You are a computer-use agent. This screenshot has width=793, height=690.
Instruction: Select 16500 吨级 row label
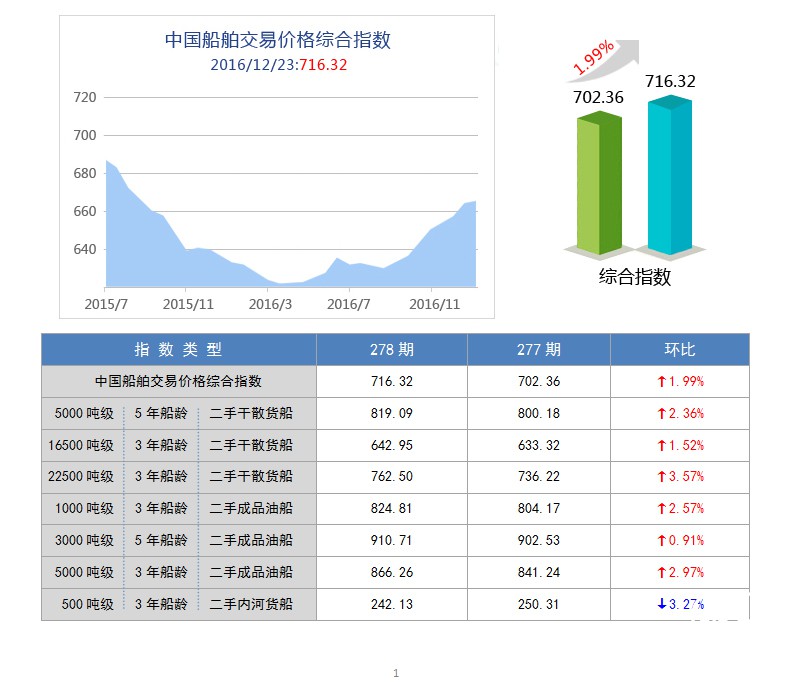coord(81,445)
